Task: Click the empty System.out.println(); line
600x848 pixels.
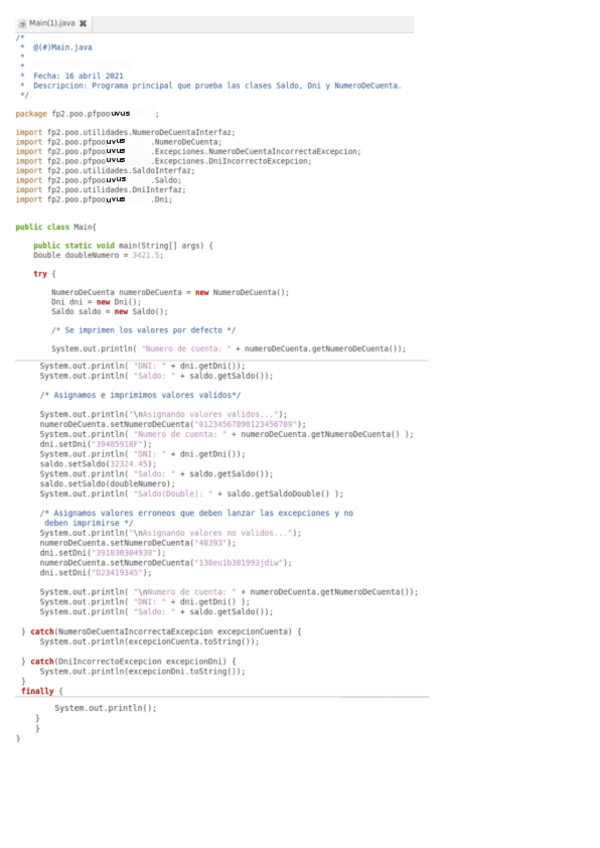Action: (106, 707)
